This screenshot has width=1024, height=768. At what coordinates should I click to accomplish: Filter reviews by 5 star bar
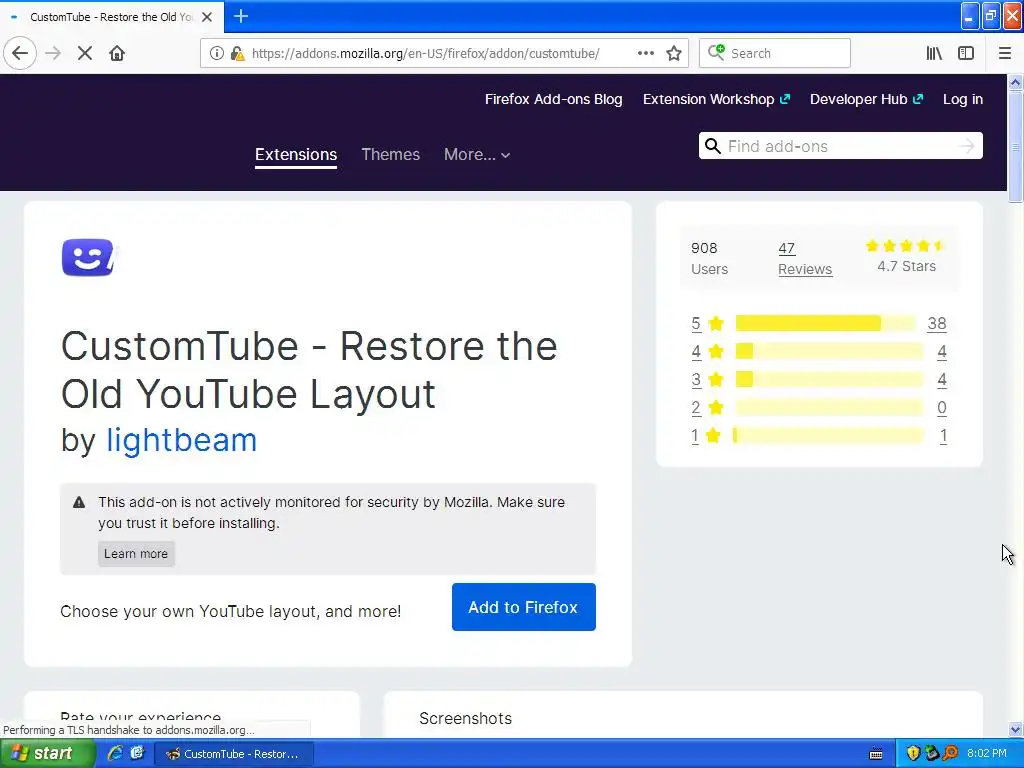825,323
